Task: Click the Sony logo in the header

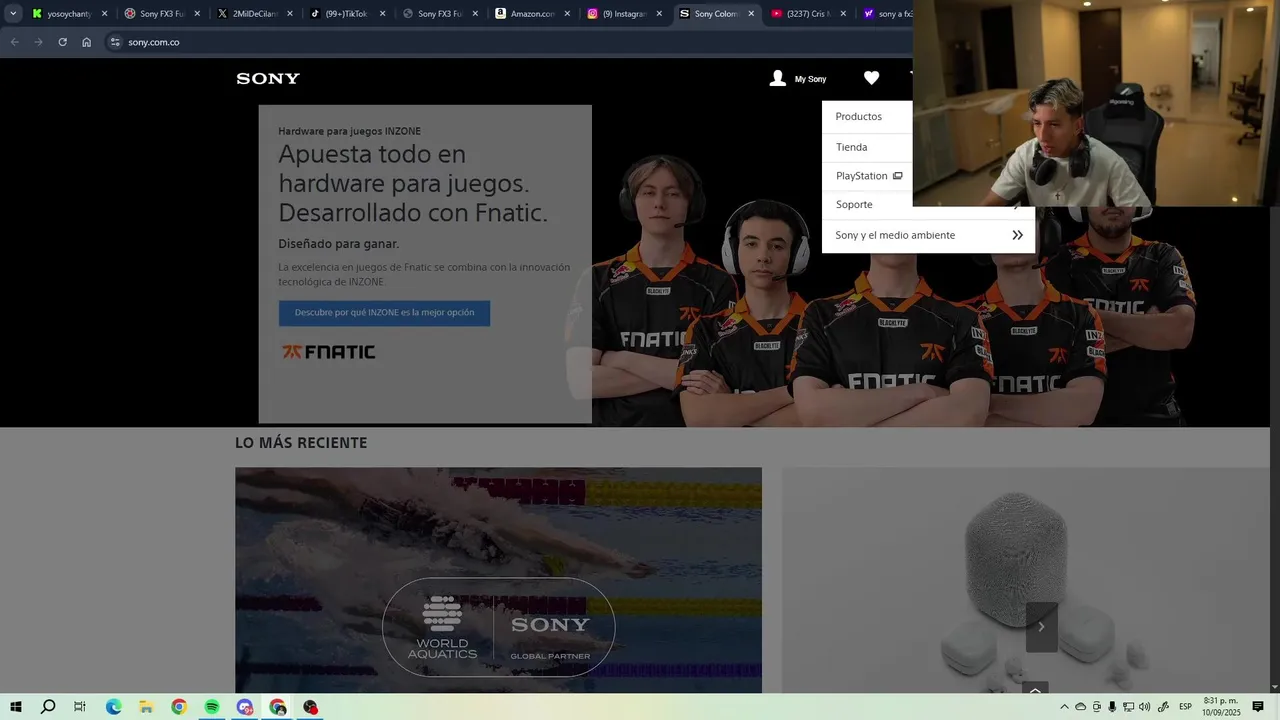Action: pos(268,79)
